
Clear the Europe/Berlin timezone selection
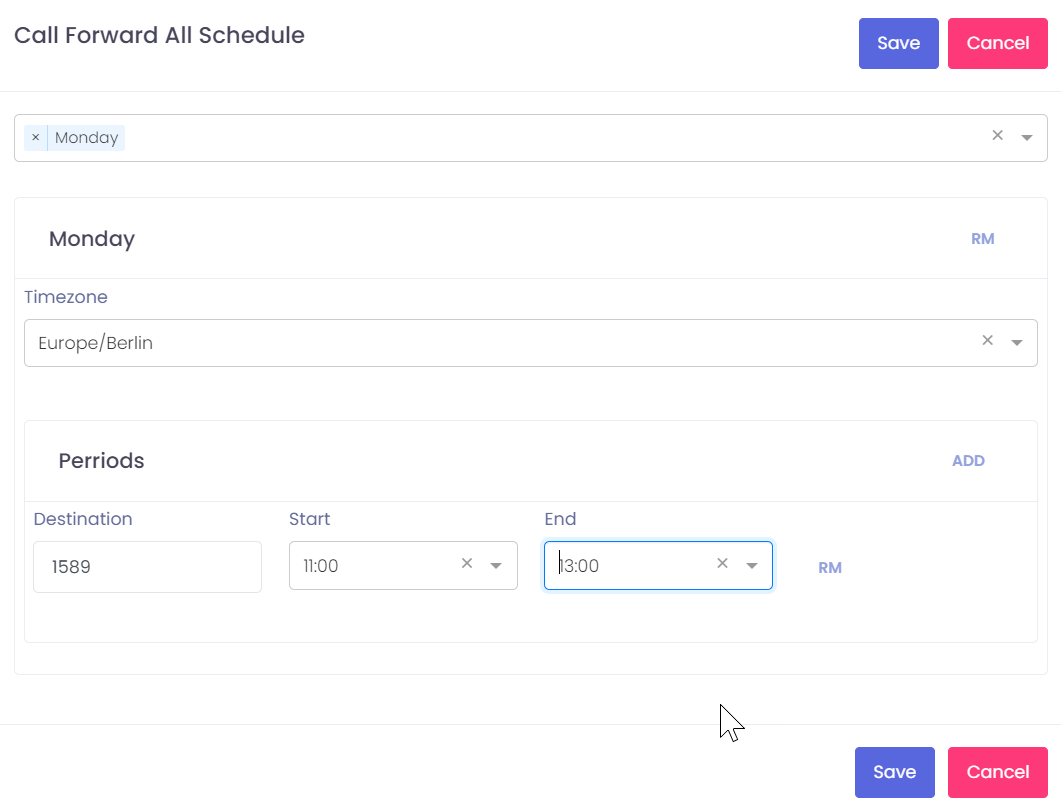pyautogui.click(x=987, y=341)
